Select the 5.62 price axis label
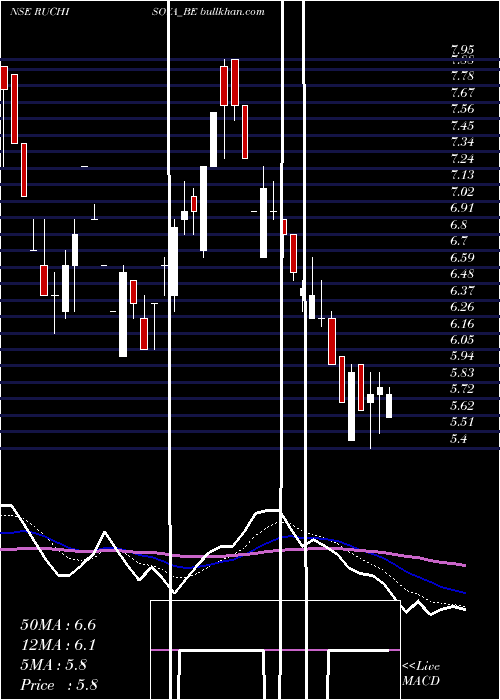Viewport: 500px width, 700px height. point(462,406)
